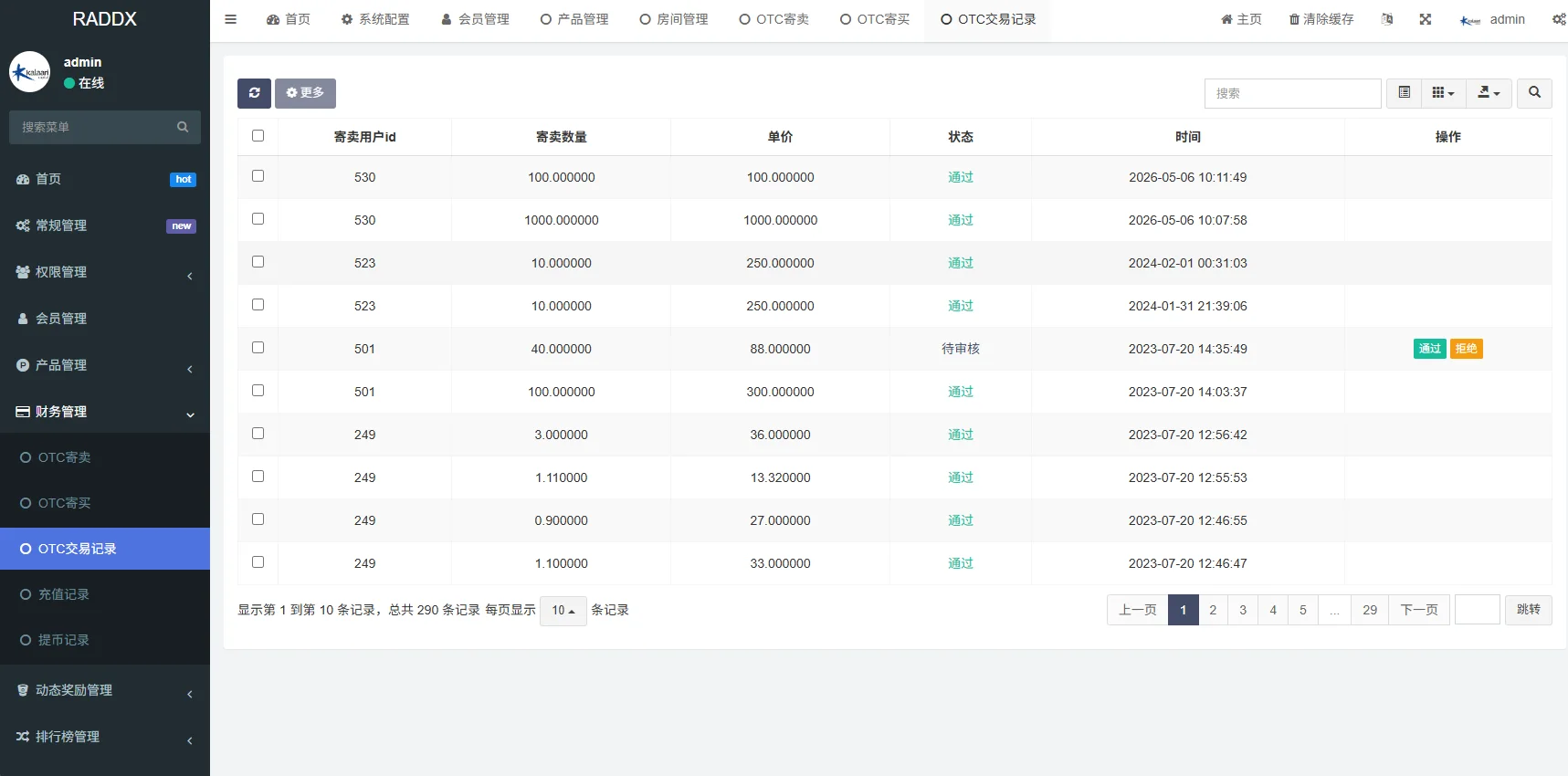Enter fullscreen mode via expand icon
Screen dimensions: 1568x776
(1426, 19)
